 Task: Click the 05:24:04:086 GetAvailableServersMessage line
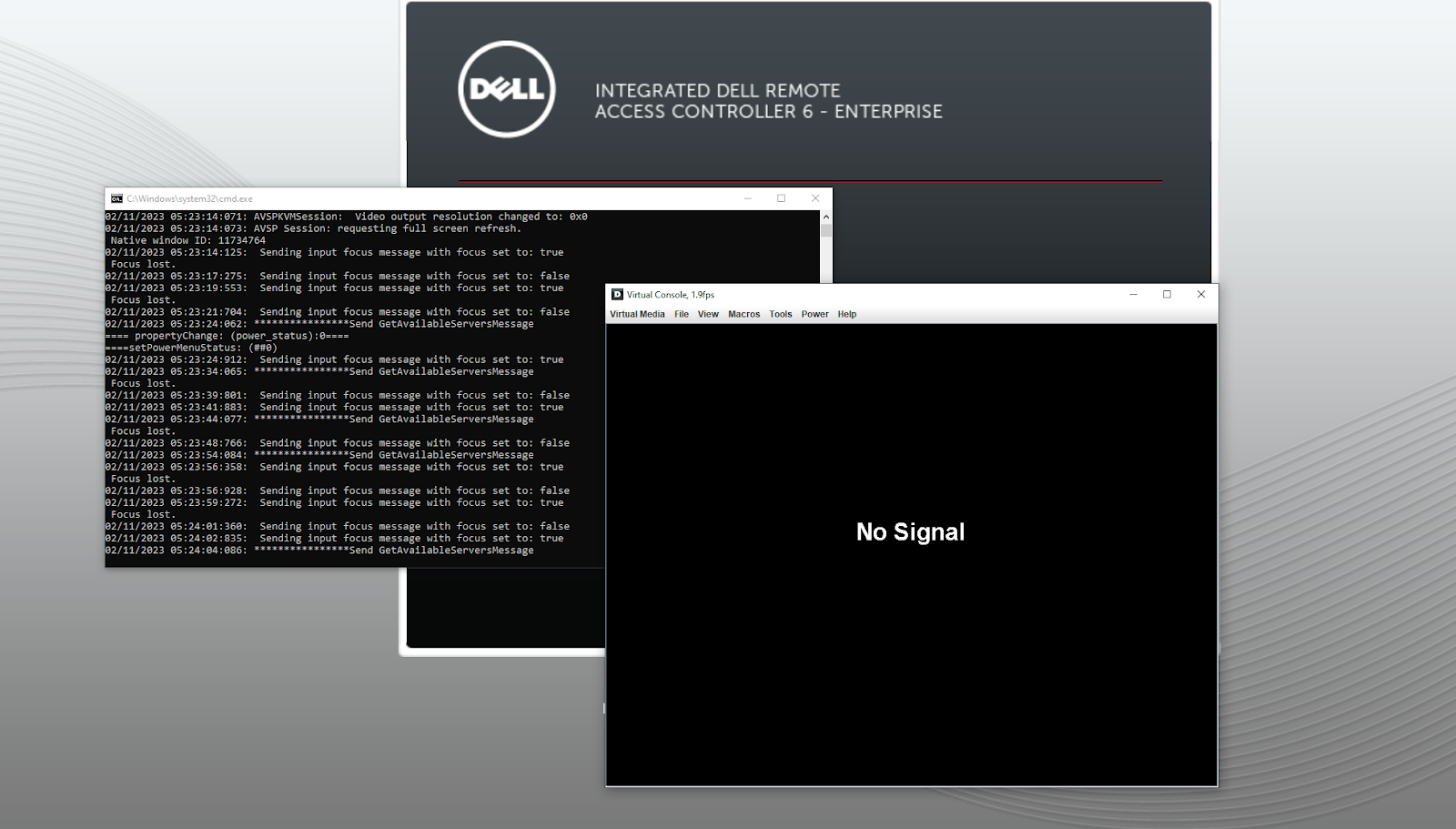click(x=319, y=551)
